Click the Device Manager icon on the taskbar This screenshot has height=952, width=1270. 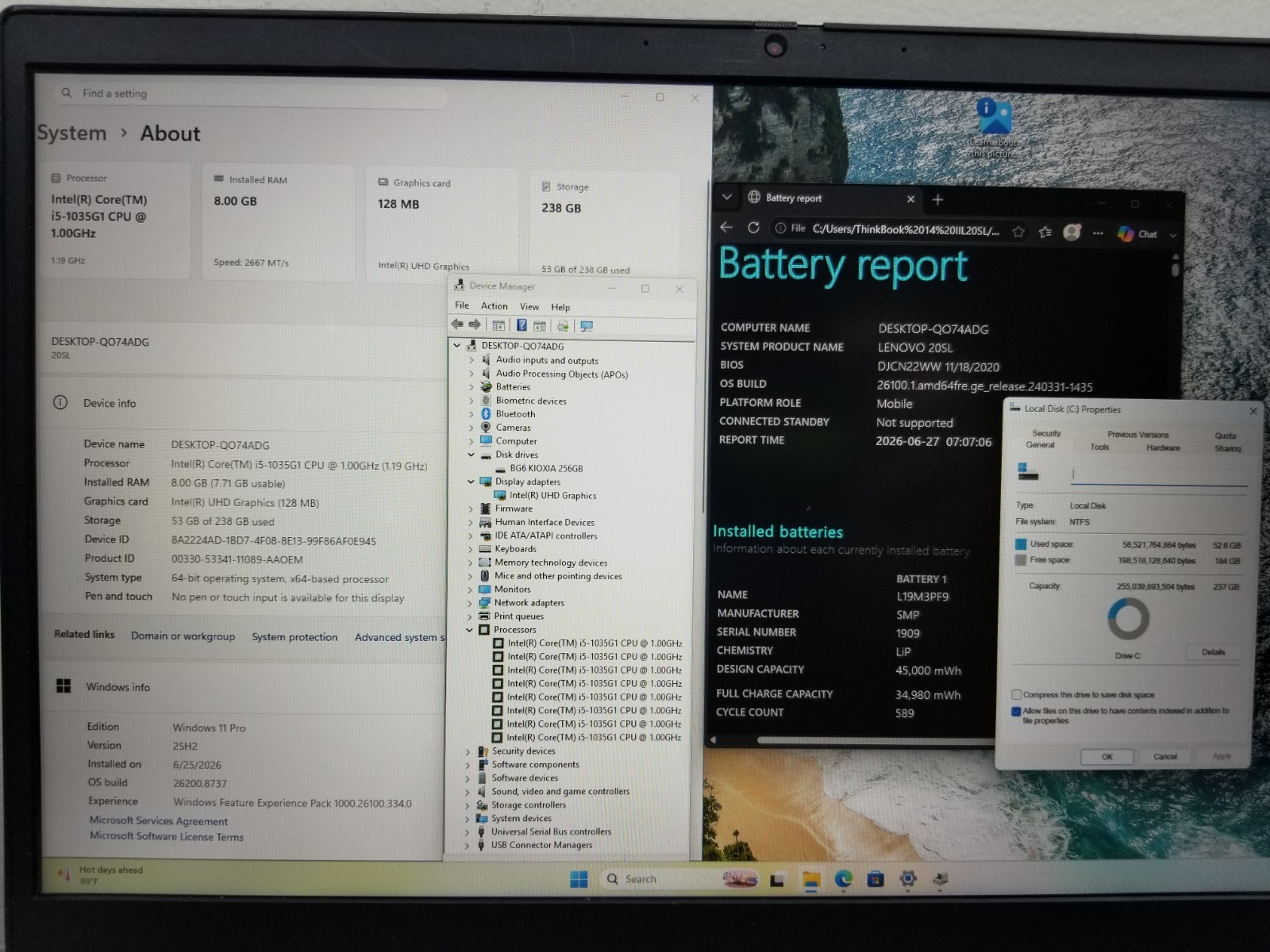941,879
